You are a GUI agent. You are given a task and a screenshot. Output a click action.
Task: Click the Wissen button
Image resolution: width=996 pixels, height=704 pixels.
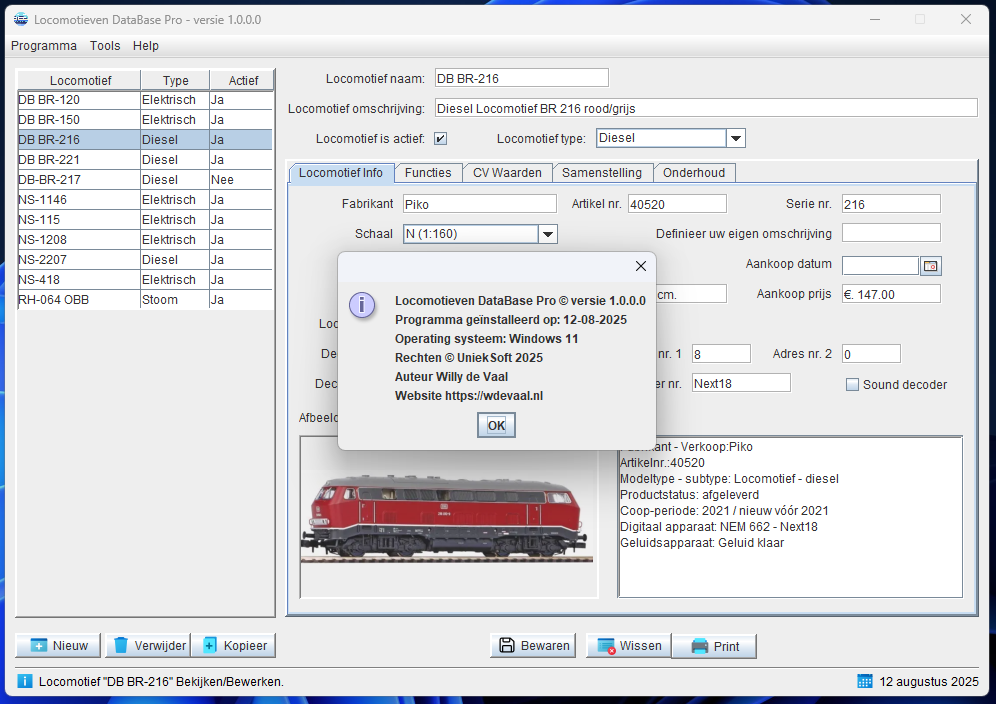click(x=628, y=646)
